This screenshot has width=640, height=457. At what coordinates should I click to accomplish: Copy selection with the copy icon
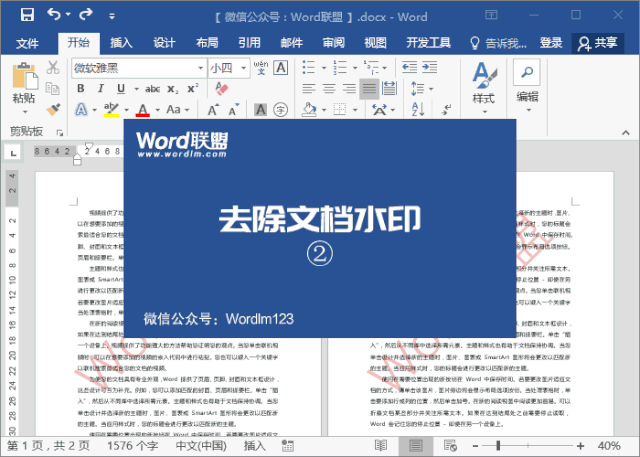(53, 88)
